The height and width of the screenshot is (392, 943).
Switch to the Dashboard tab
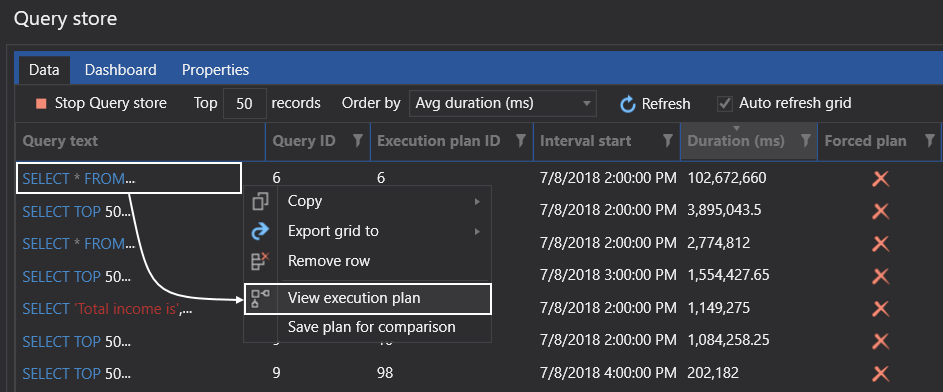coord(120,70)
